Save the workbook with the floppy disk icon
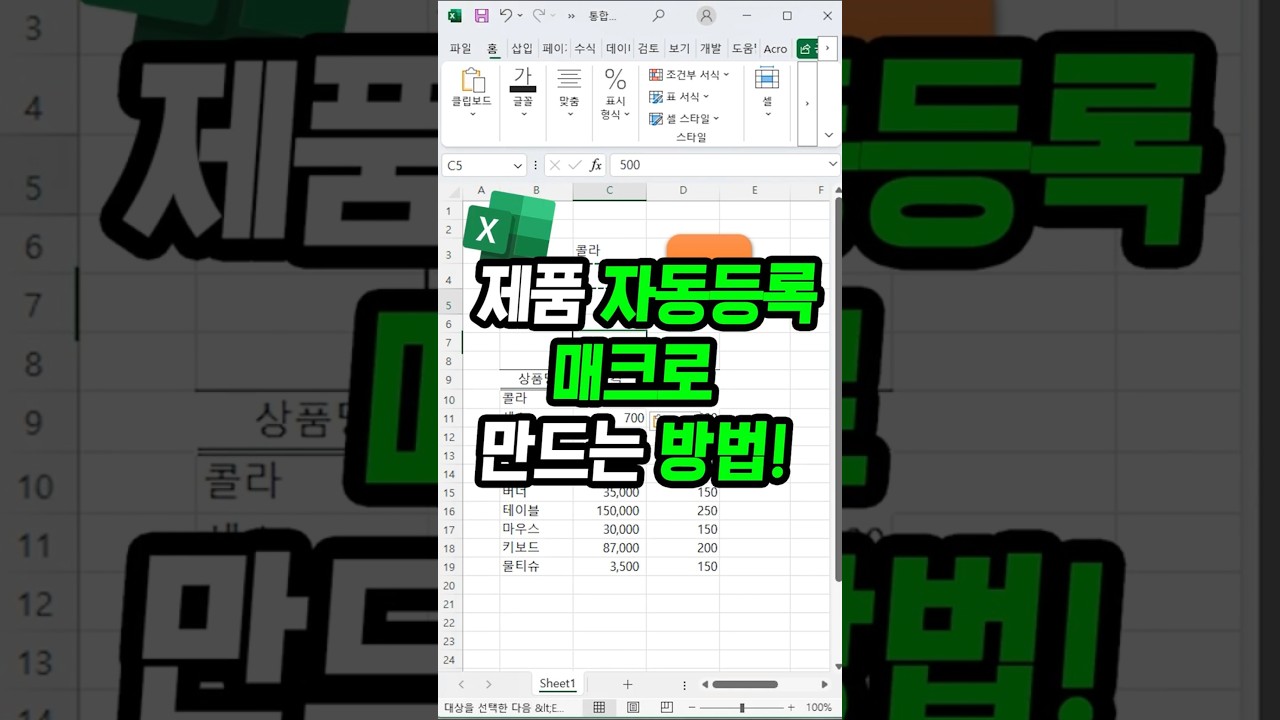The image size is (1280, 720). (481, 16)
